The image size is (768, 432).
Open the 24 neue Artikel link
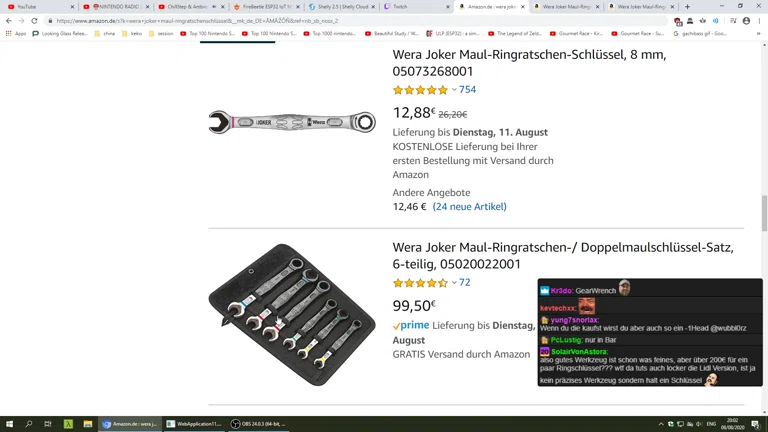tap(469, 207)
